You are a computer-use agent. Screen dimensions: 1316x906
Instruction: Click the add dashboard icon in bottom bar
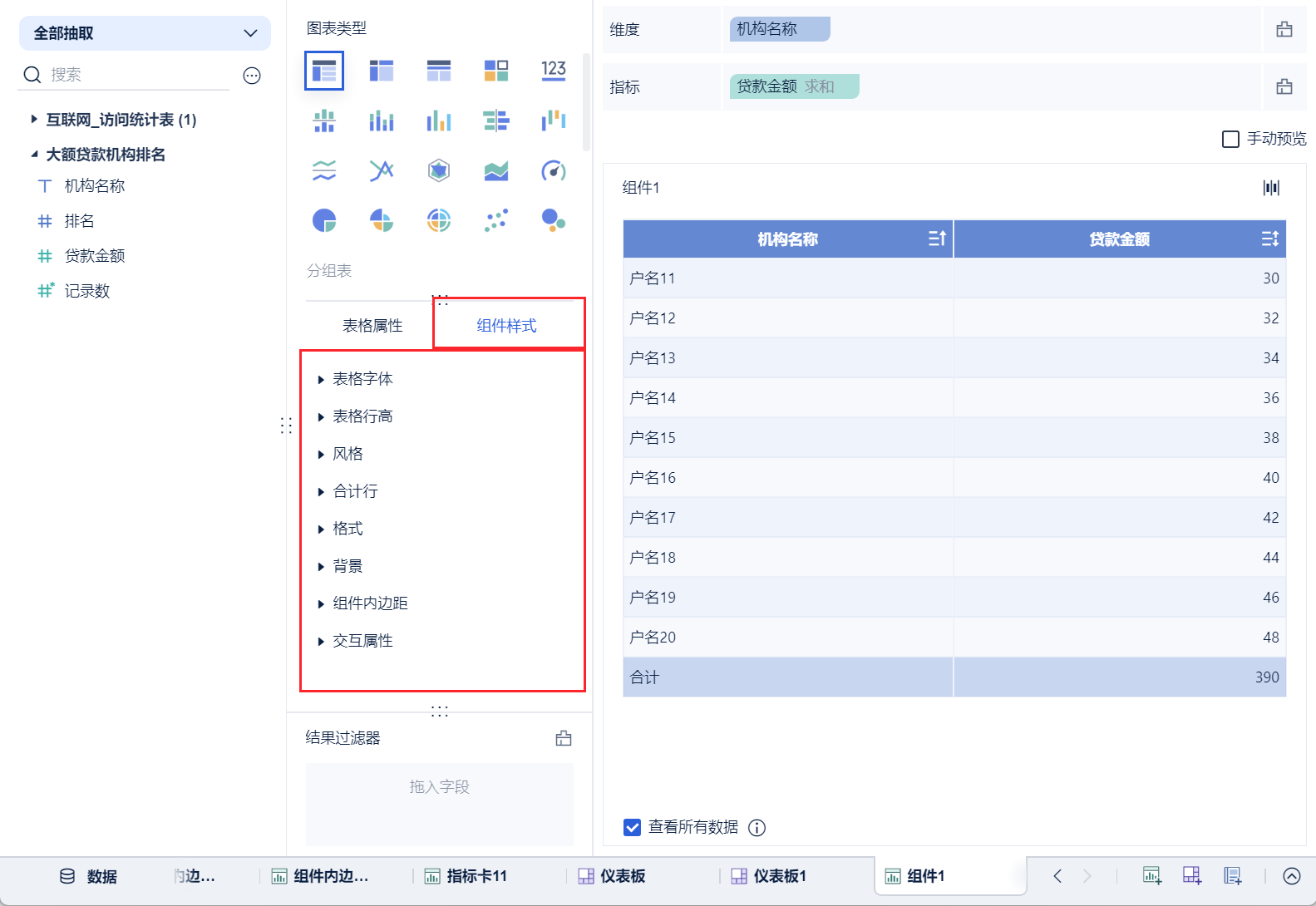click(x=1192, y=875)
